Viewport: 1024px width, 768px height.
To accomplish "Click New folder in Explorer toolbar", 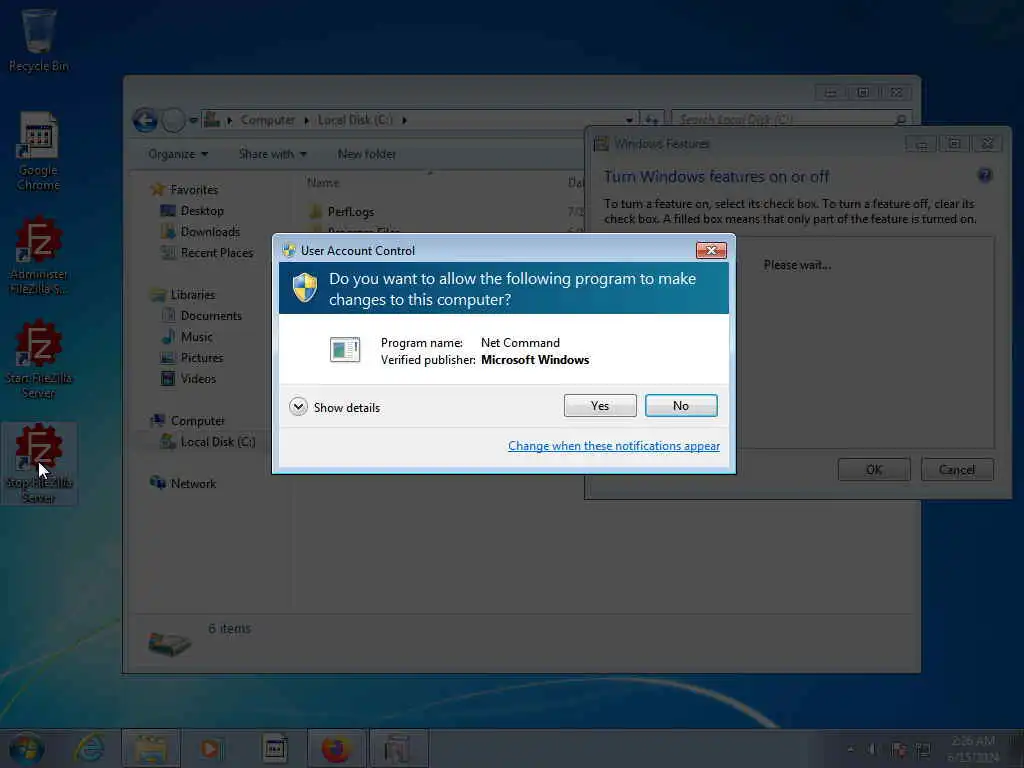I will click(366, 154).
